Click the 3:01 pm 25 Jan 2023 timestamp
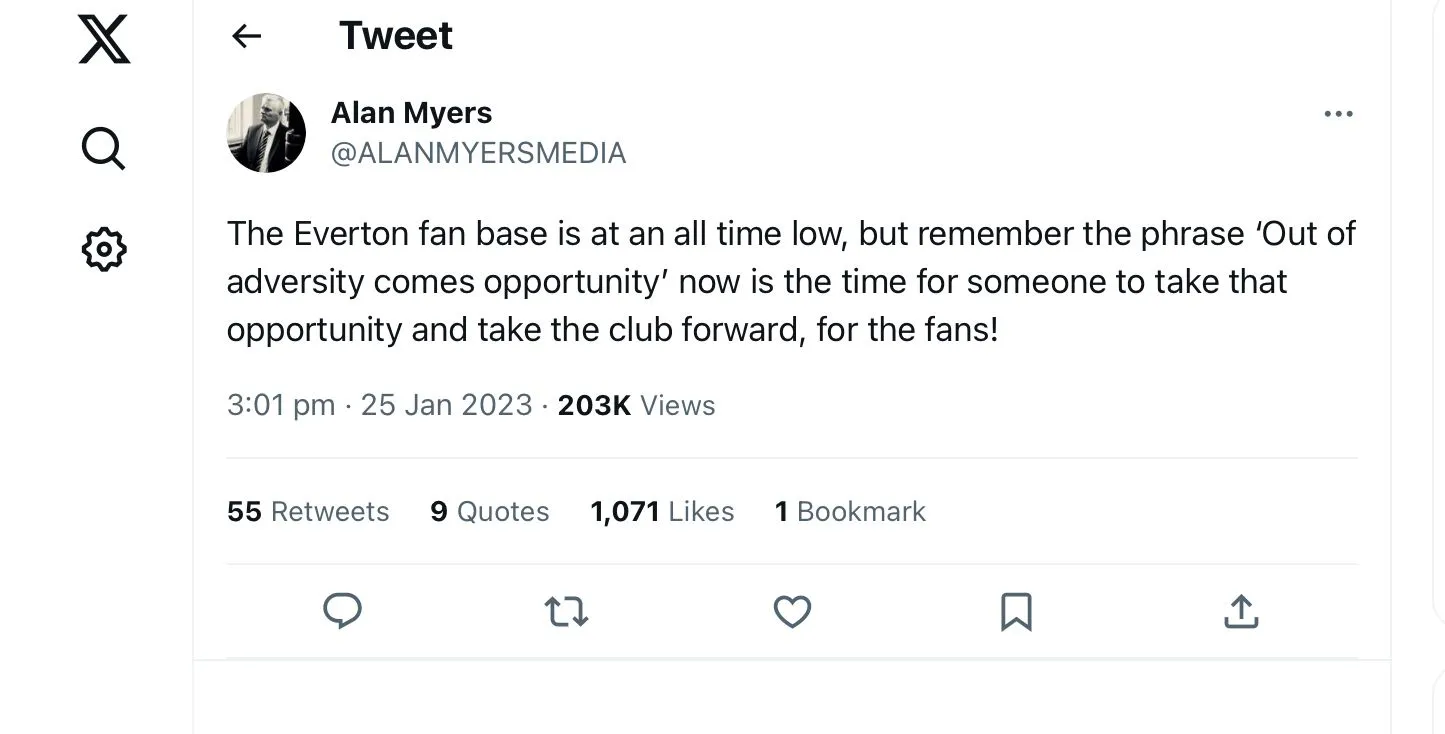 tap(379, 405)
